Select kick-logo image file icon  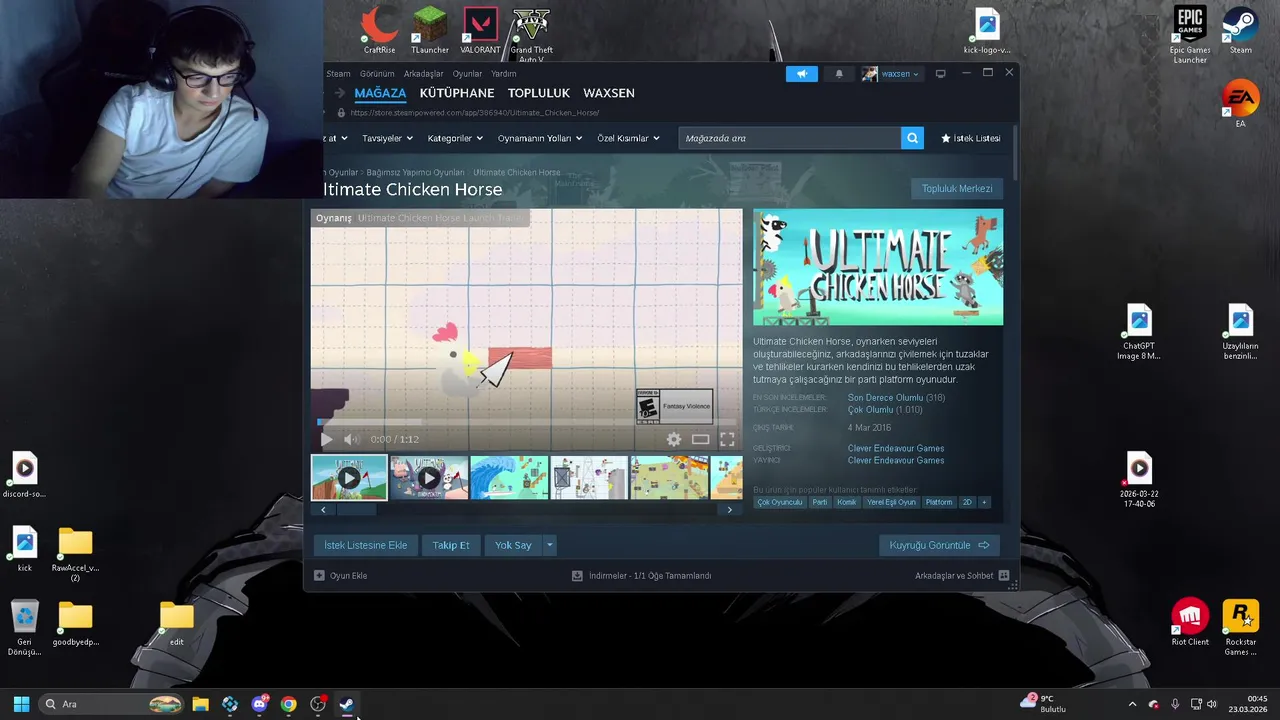[x=987, y=30]
